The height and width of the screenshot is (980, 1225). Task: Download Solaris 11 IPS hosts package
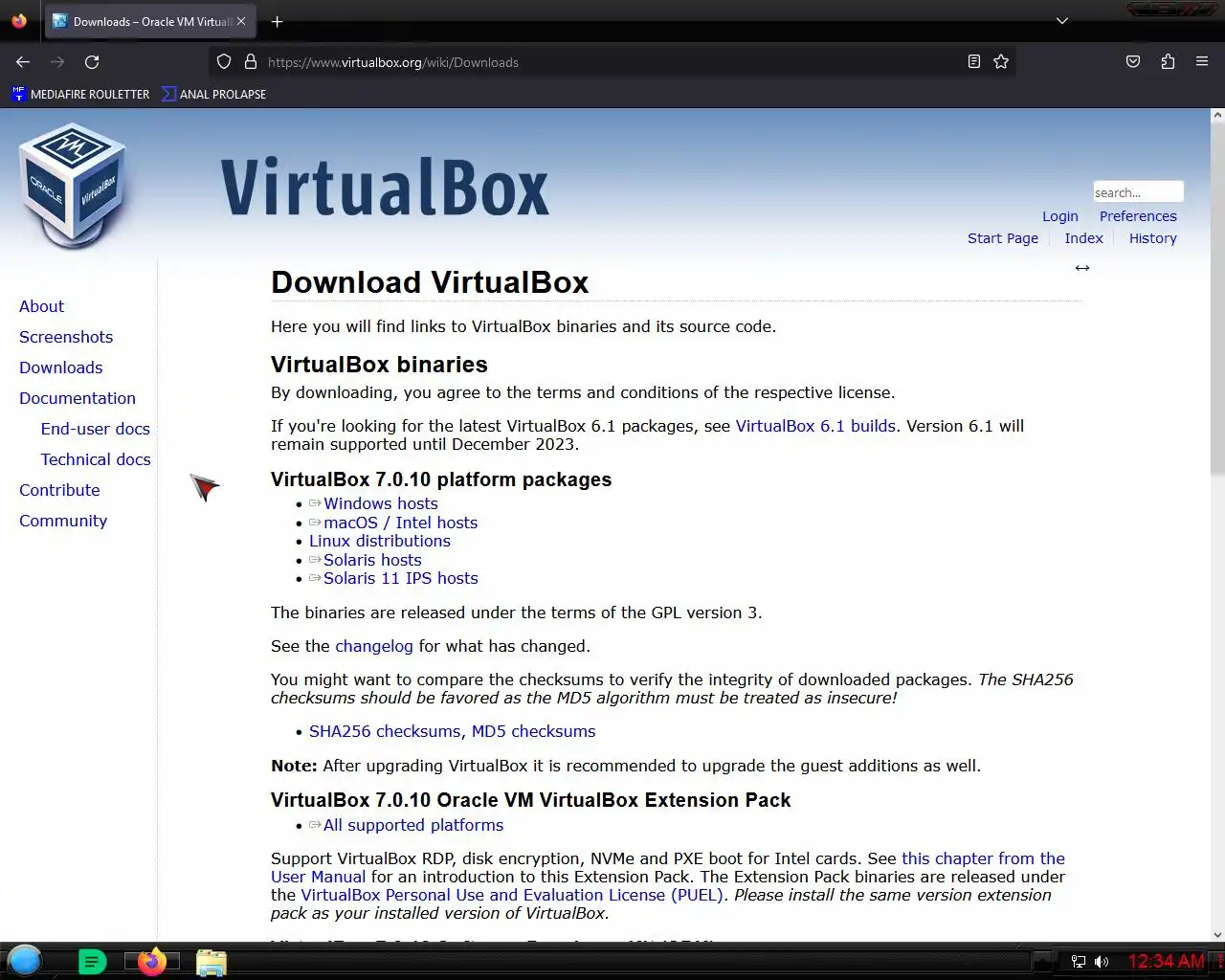[400, 578]
